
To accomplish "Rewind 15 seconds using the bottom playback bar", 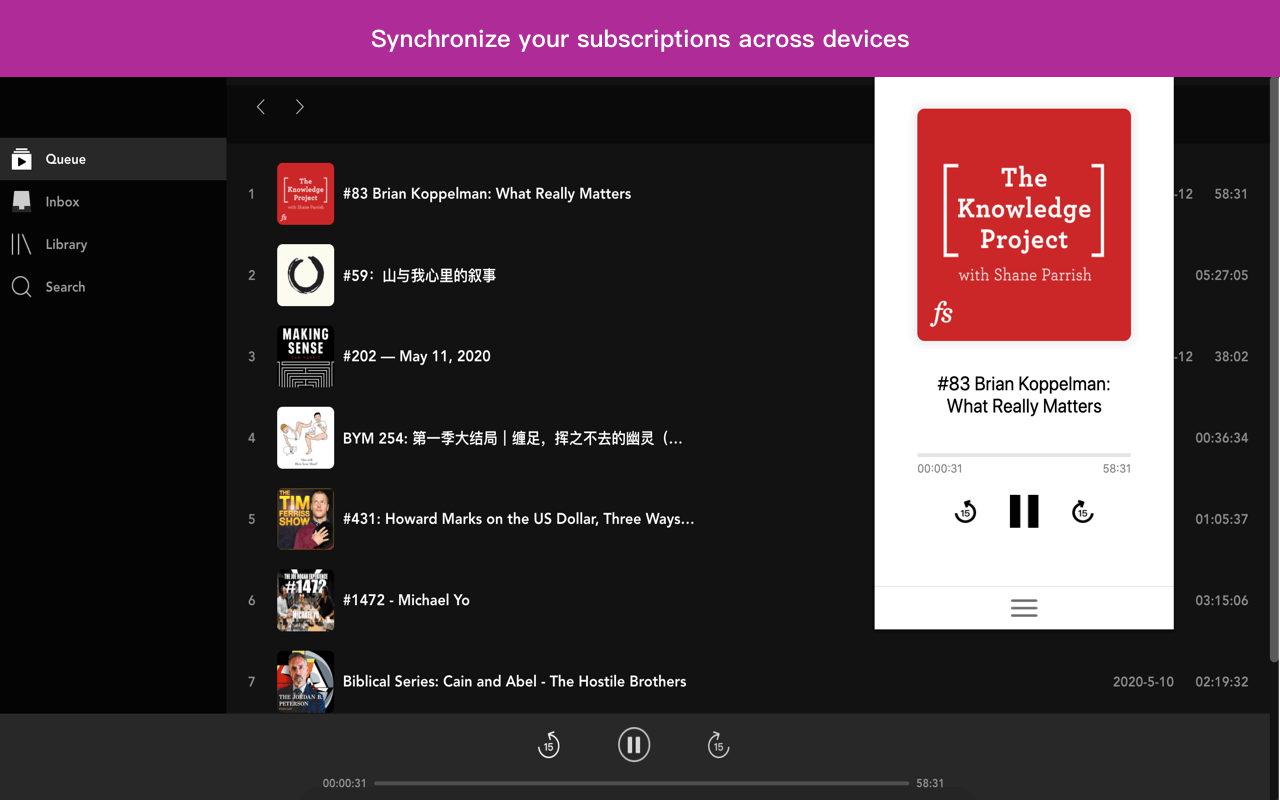I will (x=548, y=744).
